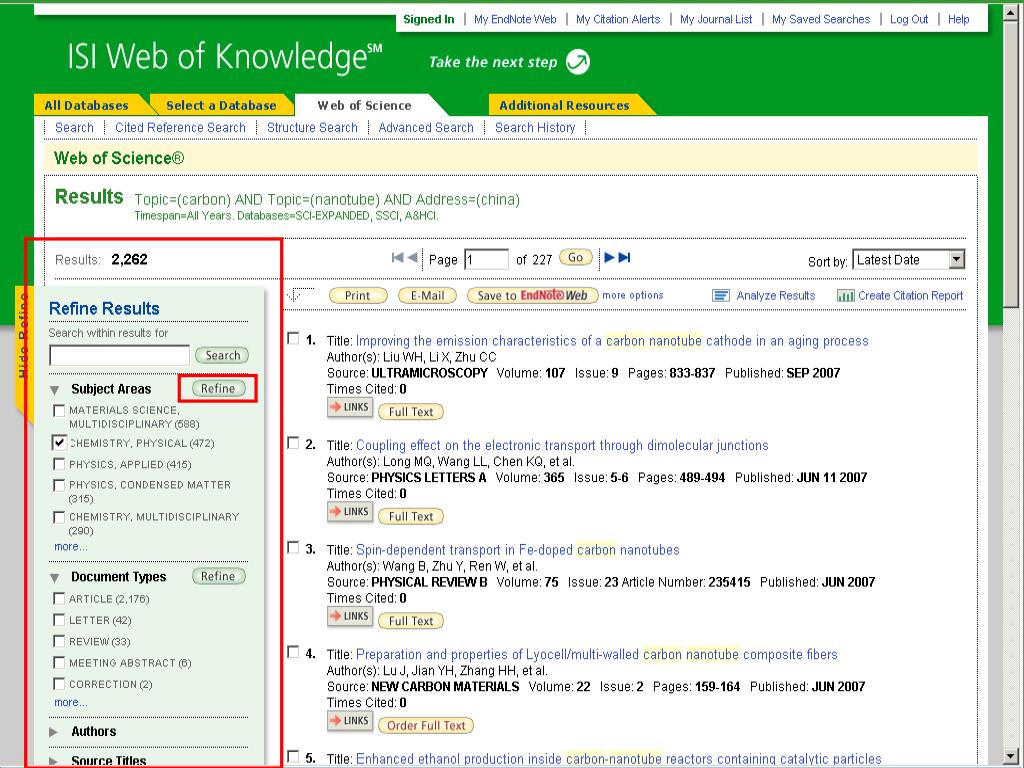The width and height of the screenshot is (1024, 768).
Task: Open My EndNote Web link
Action: 515,20
